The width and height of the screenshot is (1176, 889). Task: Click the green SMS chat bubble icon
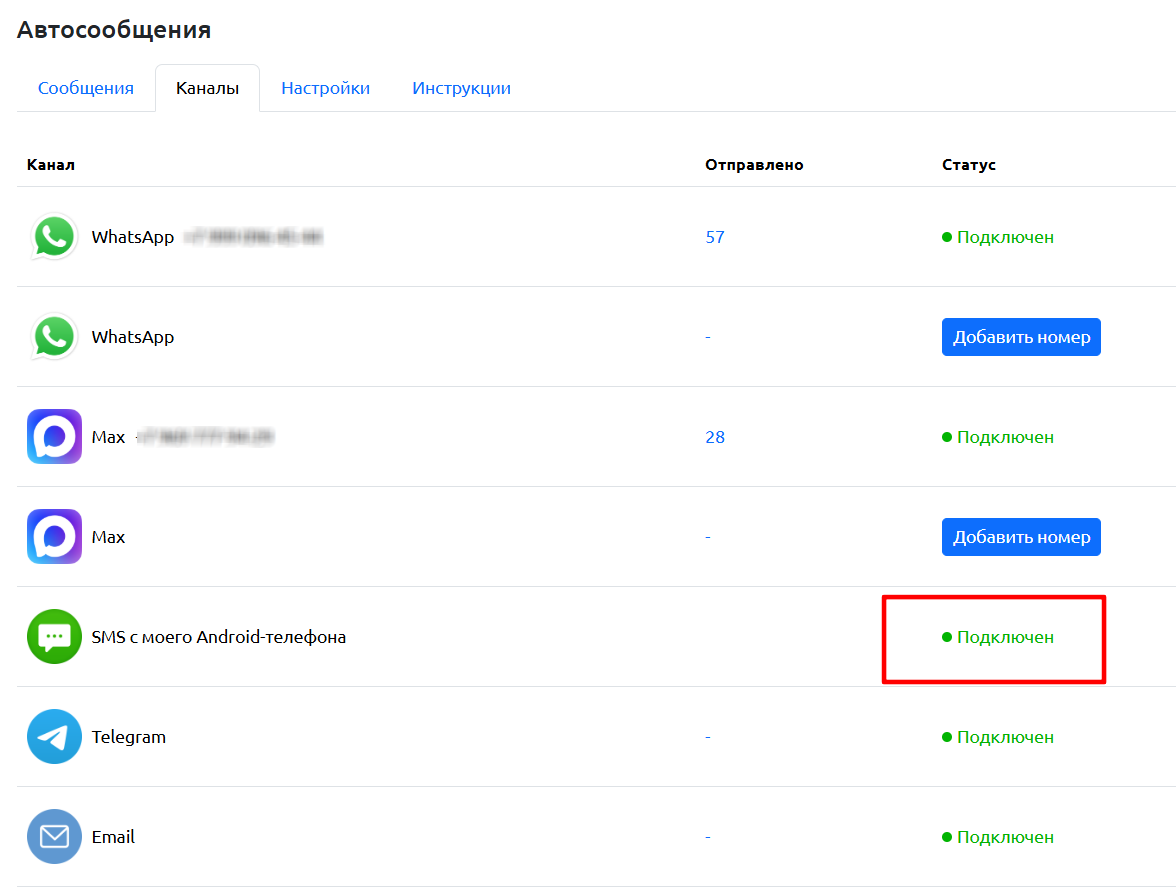tap(54, 636)
